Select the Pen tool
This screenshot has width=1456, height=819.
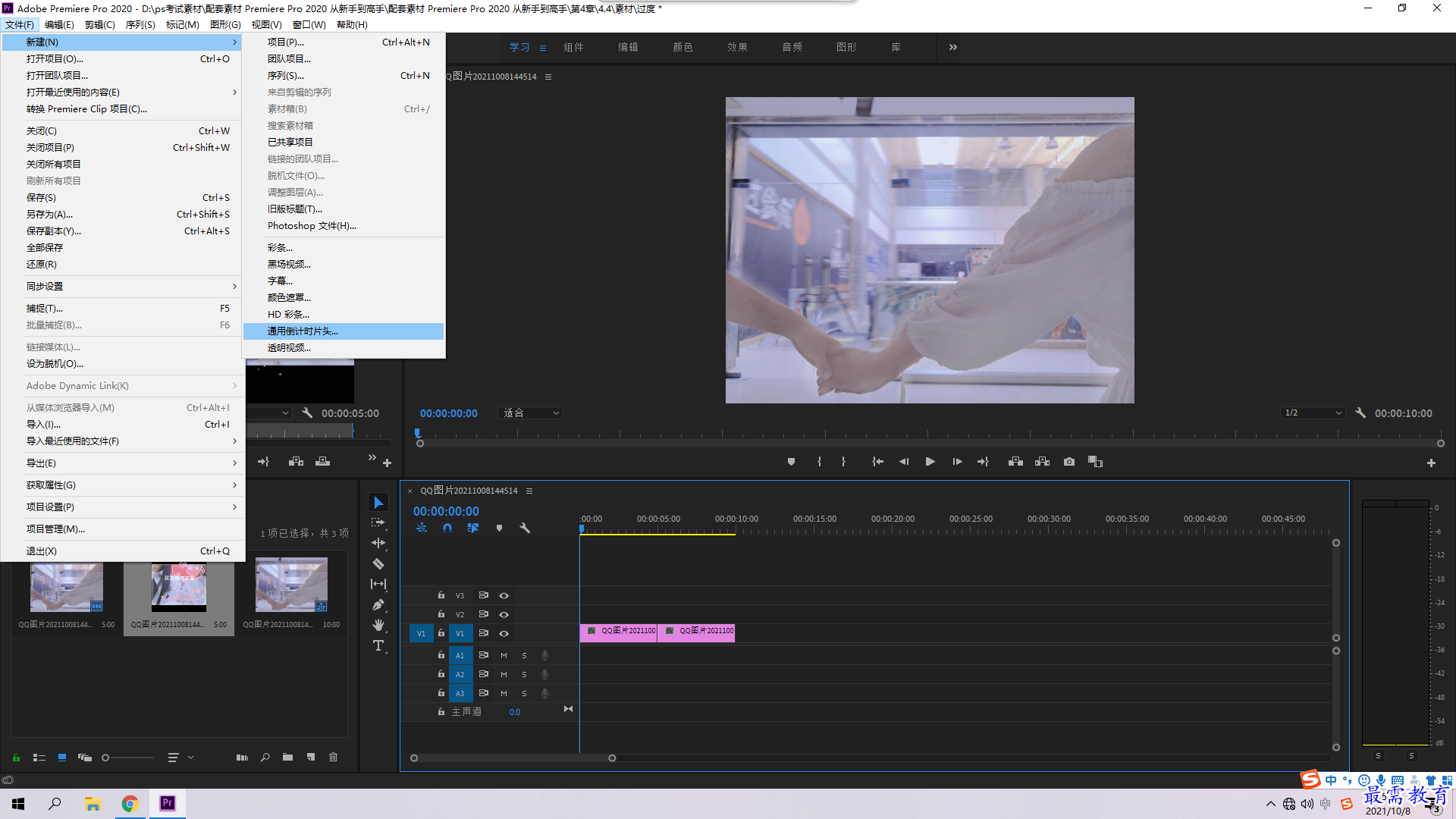(378, 604)
